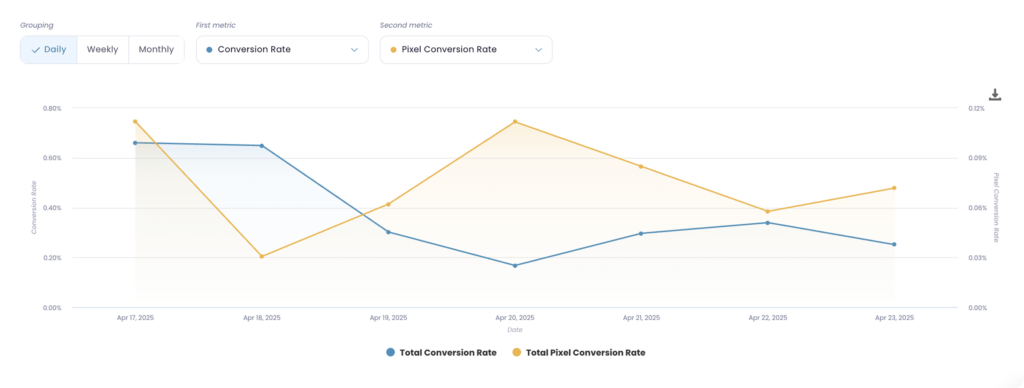Click the Apr 22, 2025 x-axis label
This screenshot has height=388, width=1024.
767,318
